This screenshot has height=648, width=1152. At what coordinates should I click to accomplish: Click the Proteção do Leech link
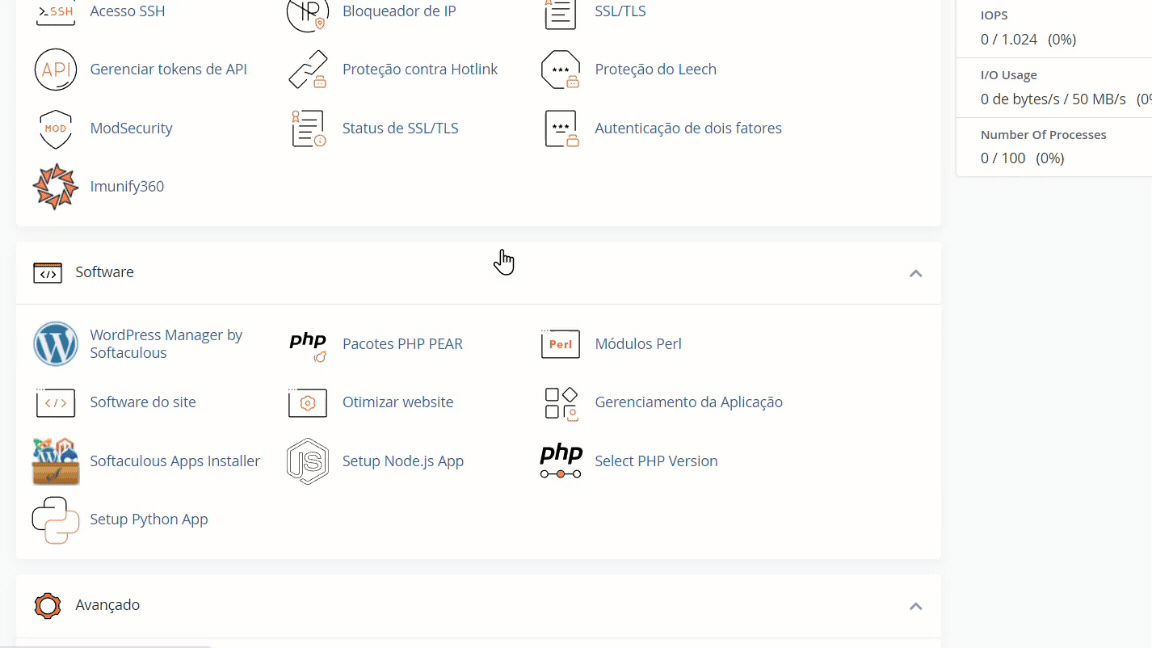[x=655, y=70]
